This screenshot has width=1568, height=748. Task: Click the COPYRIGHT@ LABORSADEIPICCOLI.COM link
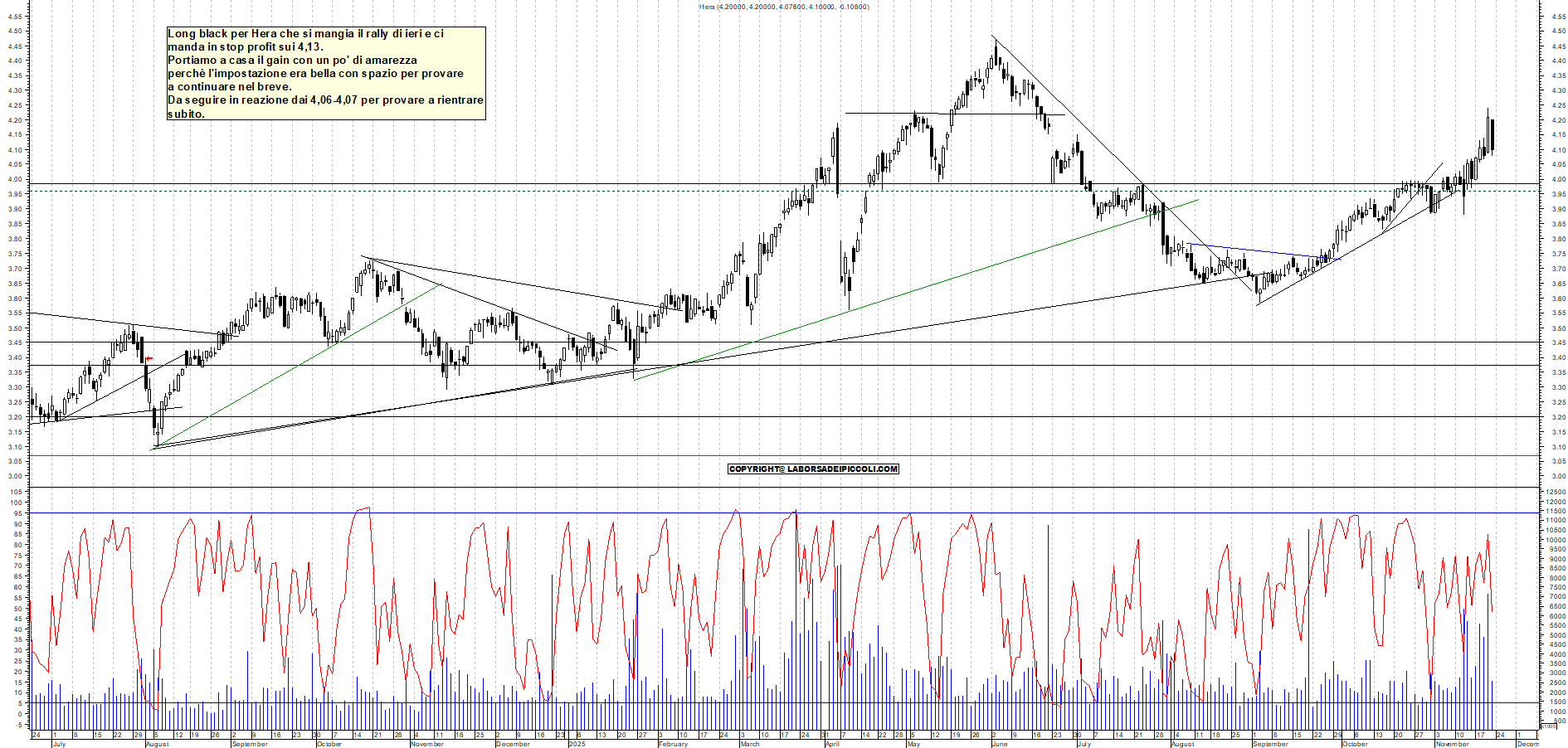[x=812, y=469]
